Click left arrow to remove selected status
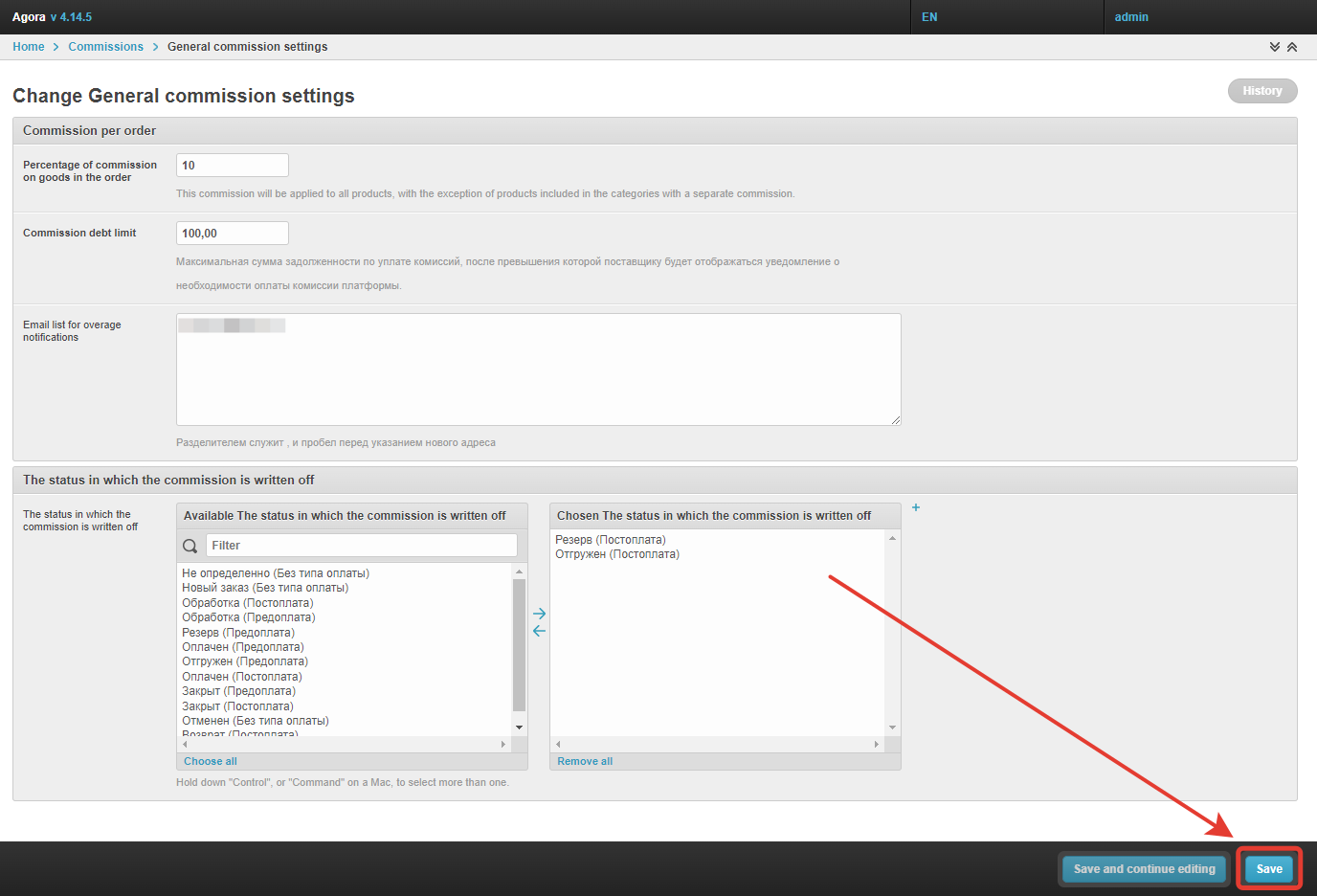Image resolution: width=1317 pixels, height=896 pixels. point(539,631)
